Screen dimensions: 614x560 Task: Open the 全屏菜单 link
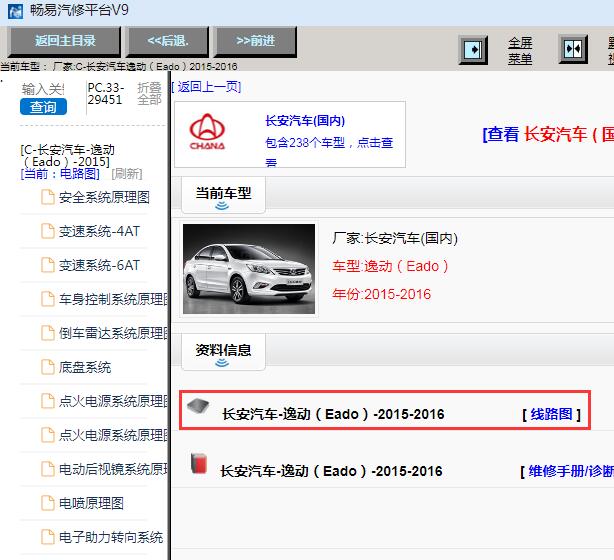pos(520,51)
